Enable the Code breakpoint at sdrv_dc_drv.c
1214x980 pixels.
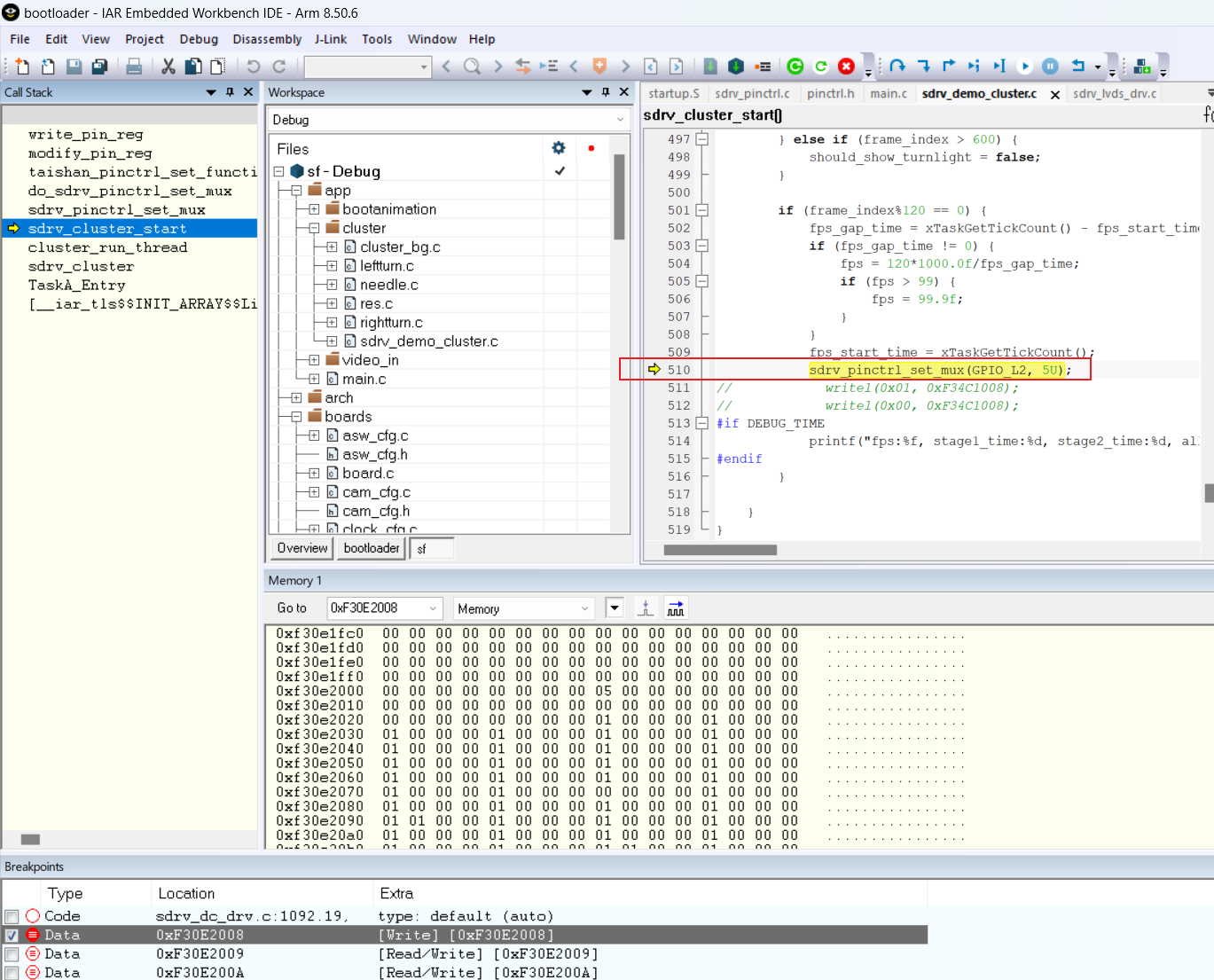(11, 915)
